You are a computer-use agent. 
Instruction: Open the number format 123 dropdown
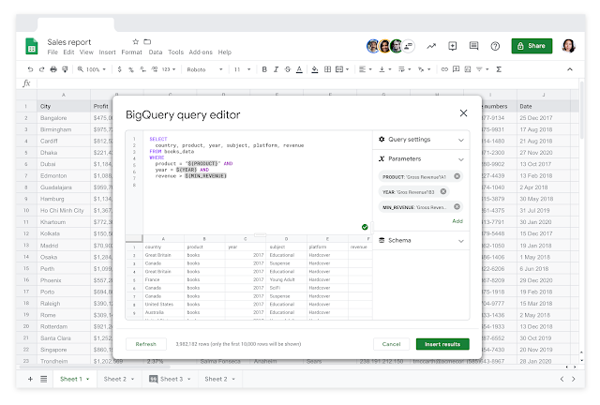[168, 69]
